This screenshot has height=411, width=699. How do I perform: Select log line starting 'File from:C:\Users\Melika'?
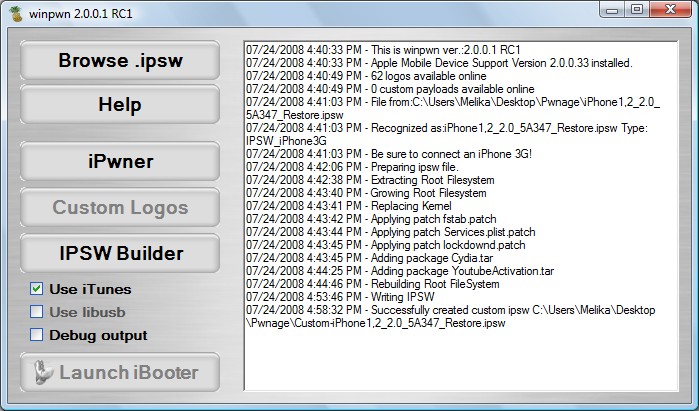pyautogui.click(x=453, y=108)
